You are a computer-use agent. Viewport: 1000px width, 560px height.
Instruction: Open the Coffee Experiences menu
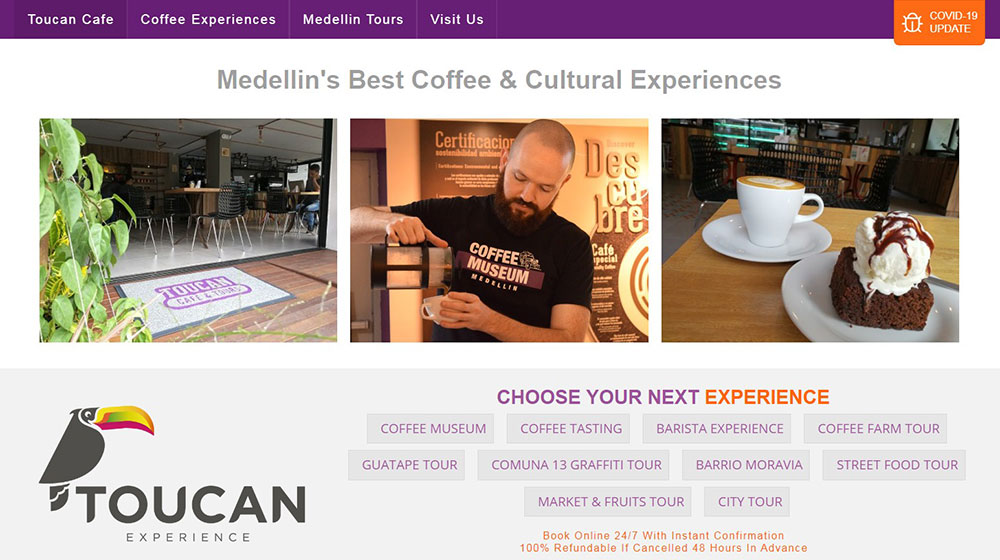(x=208, y=19)
